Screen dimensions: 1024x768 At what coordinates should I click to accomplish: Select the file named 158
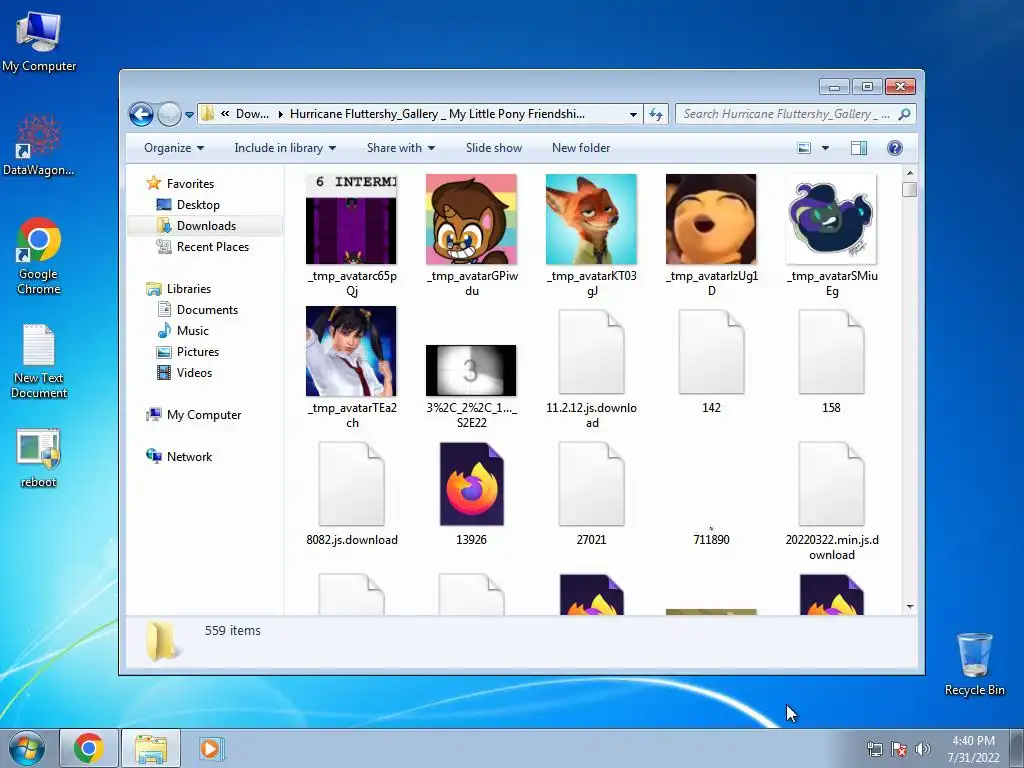coord(831,362)
